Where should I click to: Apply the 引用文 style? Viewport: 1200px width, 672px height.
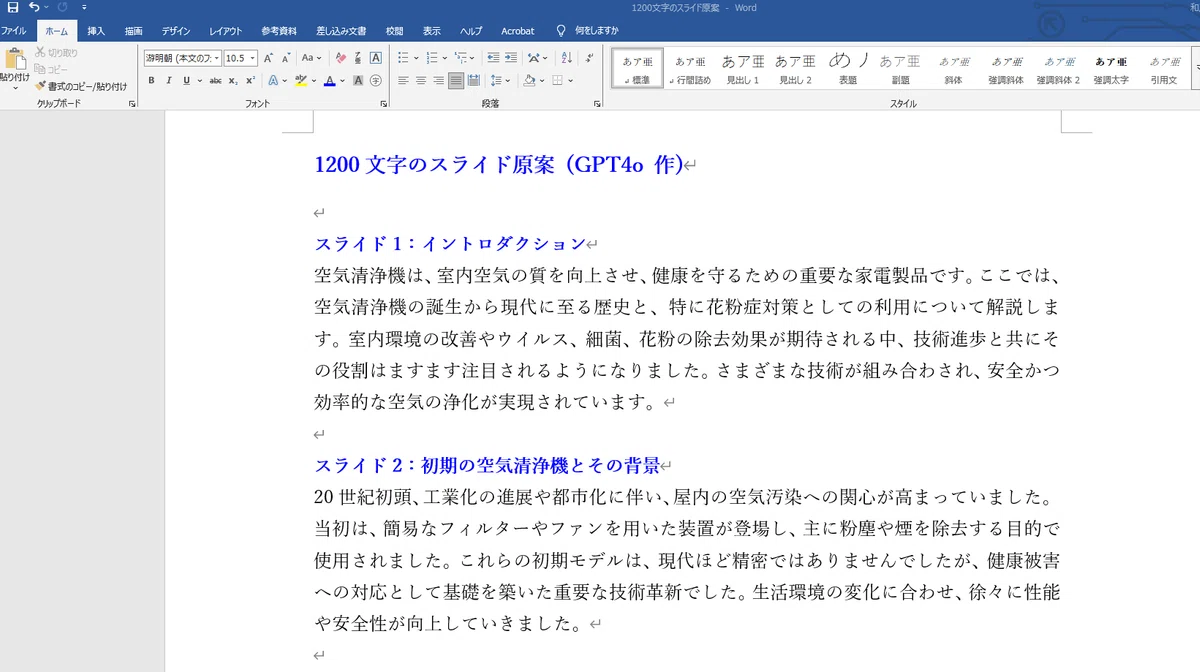[1164, 68]
